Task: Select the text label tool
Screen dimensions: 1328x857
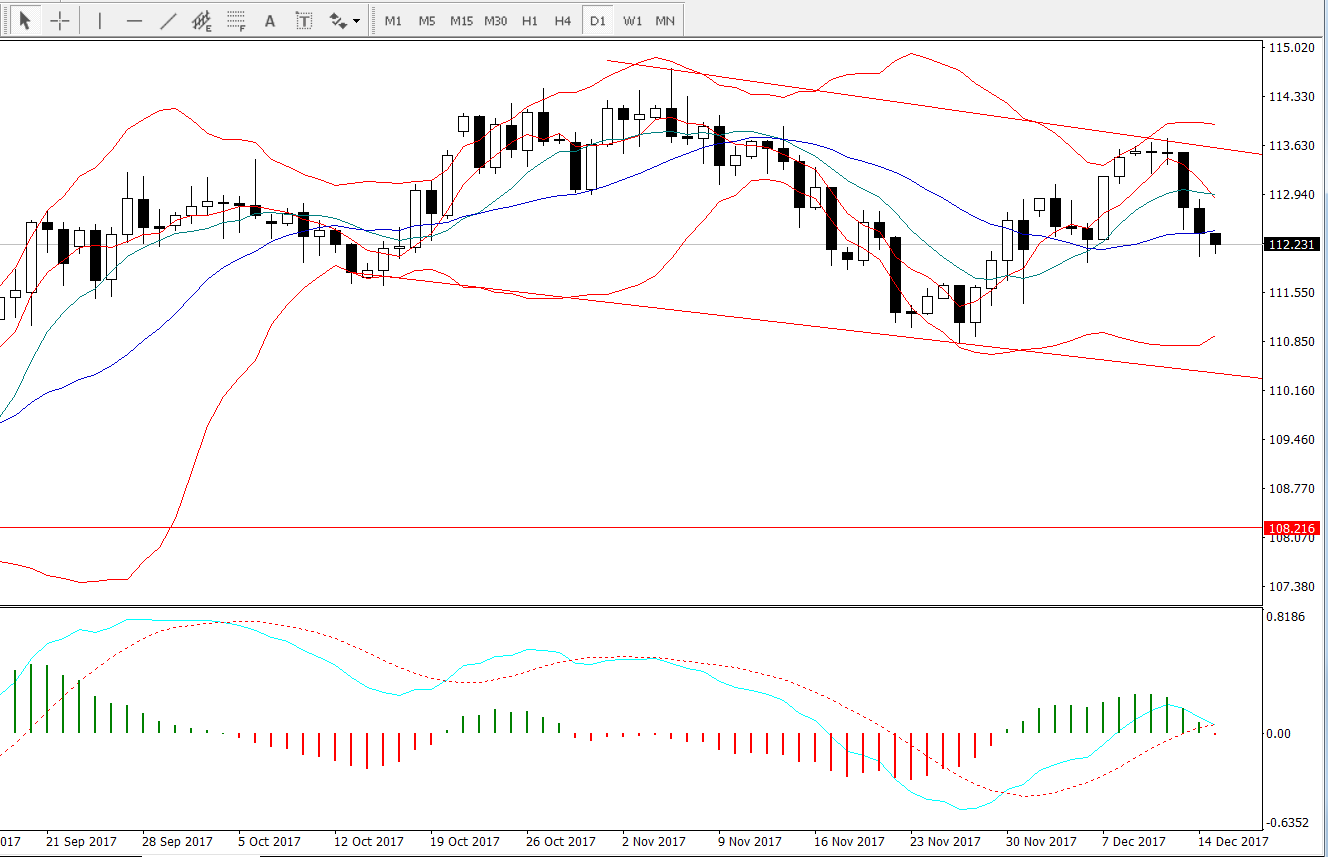Action: pyautogui.click(x=304, y=20)
